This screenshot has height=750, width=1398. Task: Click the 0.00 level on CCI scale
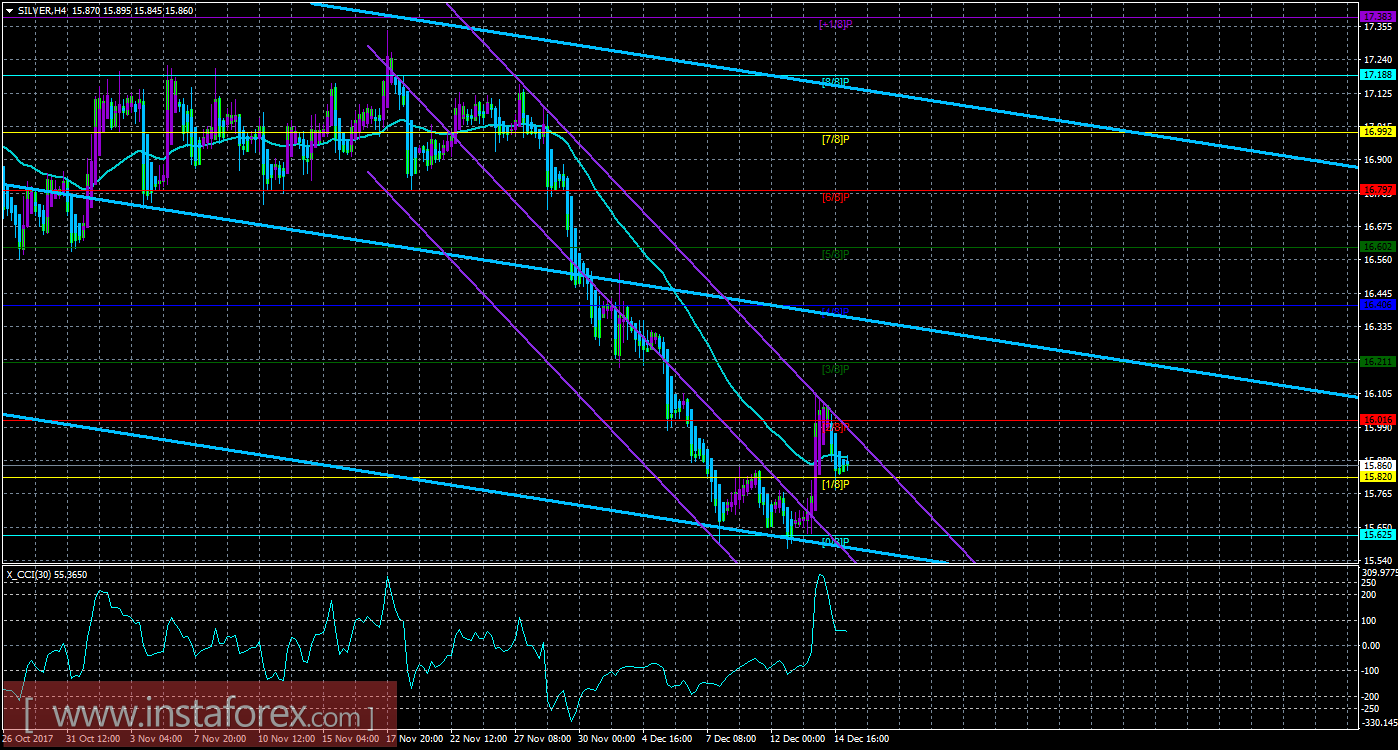click(1372, 645)
